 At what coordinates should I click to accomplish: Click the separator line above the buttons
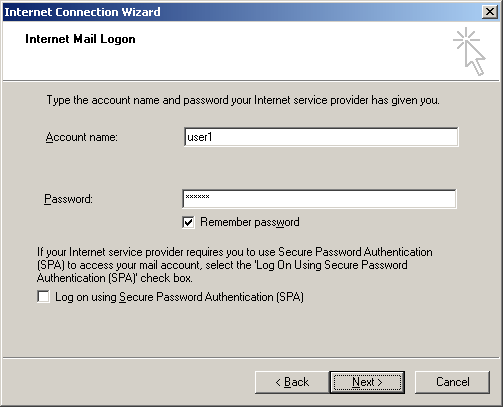coord(251,358)
